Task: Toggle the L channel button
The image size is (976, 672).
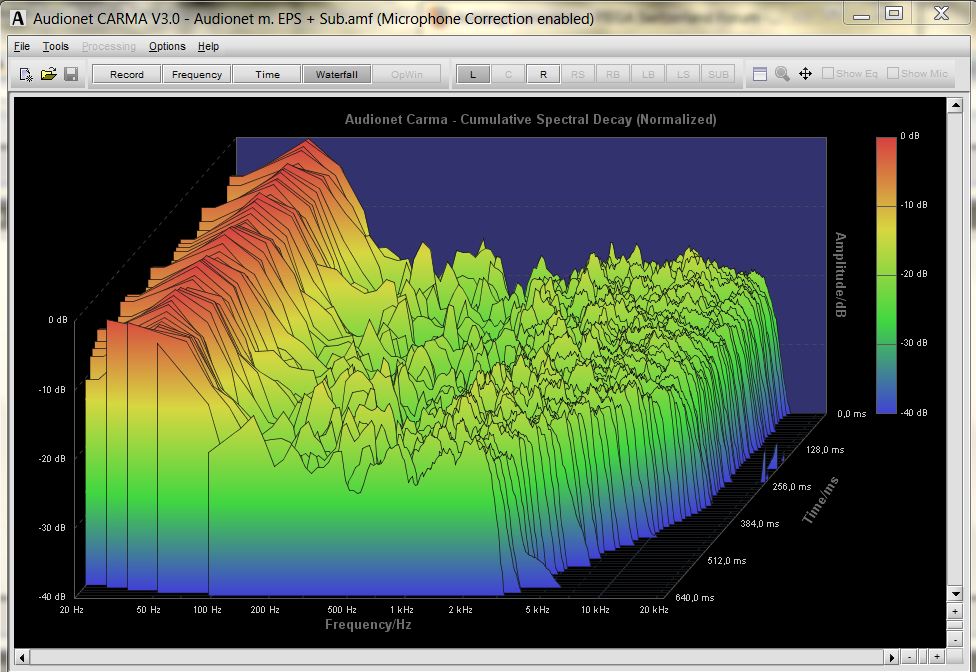Action: tap(473, 74)
